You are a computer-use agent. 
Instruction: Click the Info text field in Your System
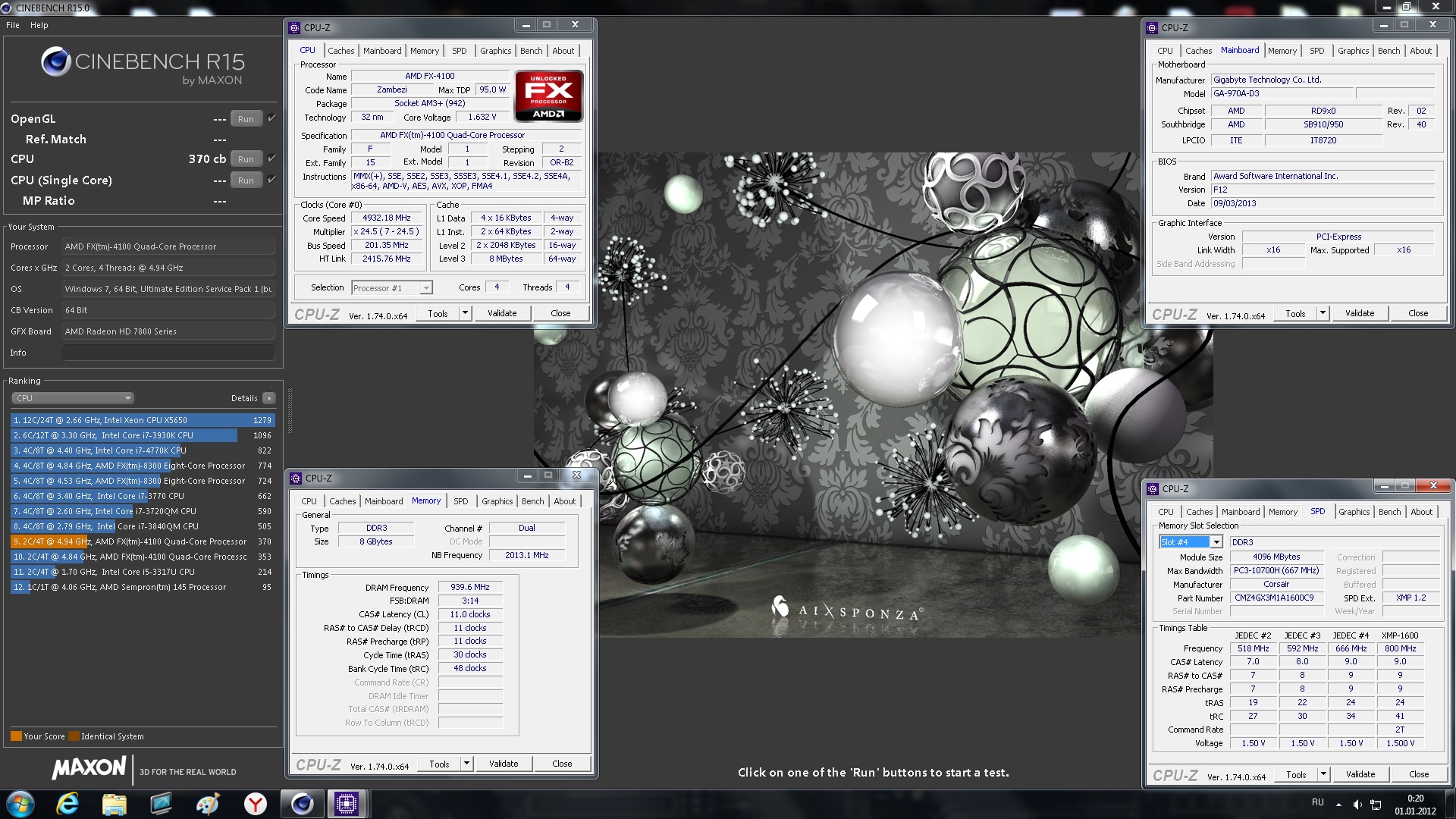(168, 353)
